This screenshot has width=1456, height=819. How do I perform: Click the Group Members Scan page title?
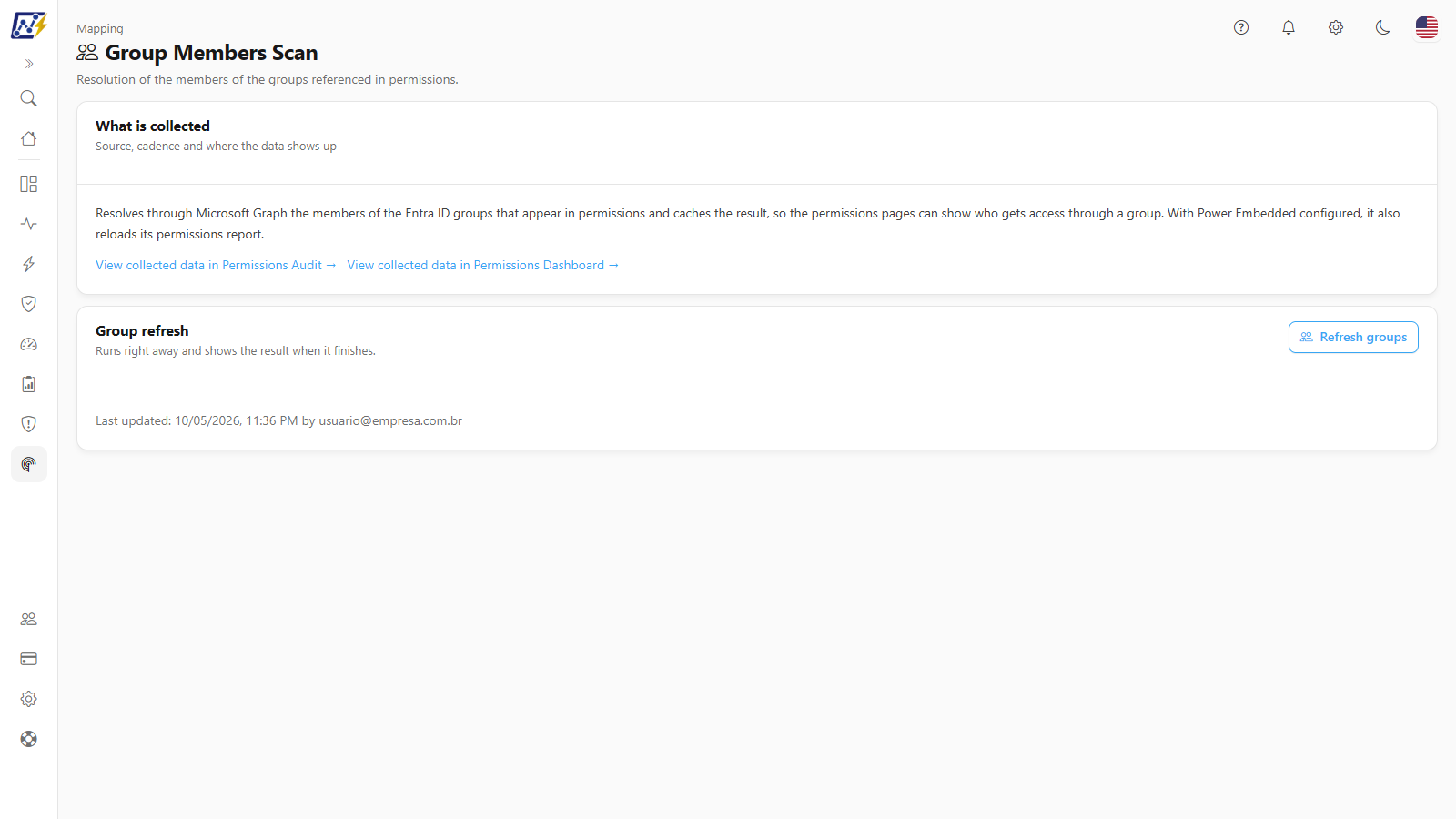click(211, 53)
